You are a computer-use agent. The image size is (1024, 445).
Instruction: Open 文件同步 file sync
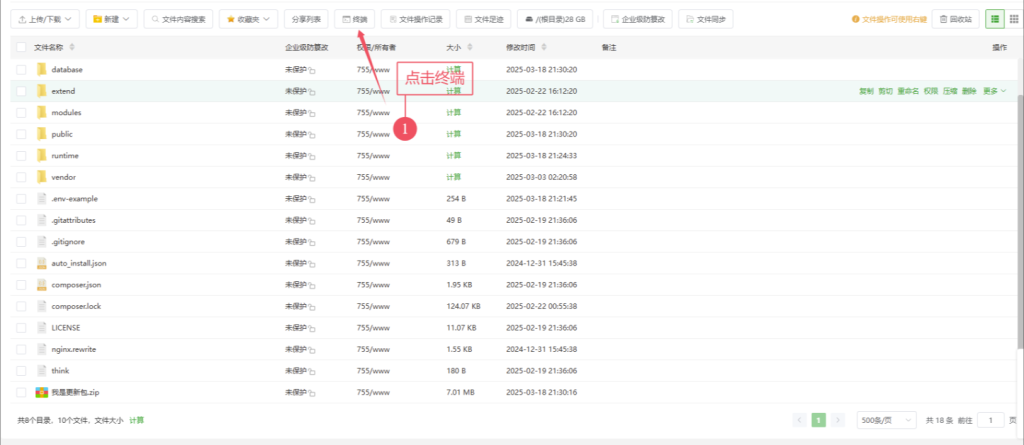706,20
